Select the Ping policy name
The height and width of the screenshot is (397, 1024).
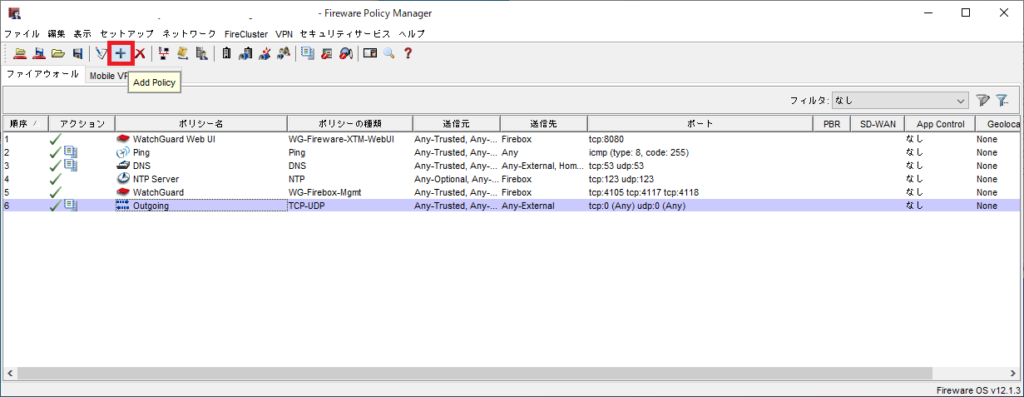click(x=141, y=153)
